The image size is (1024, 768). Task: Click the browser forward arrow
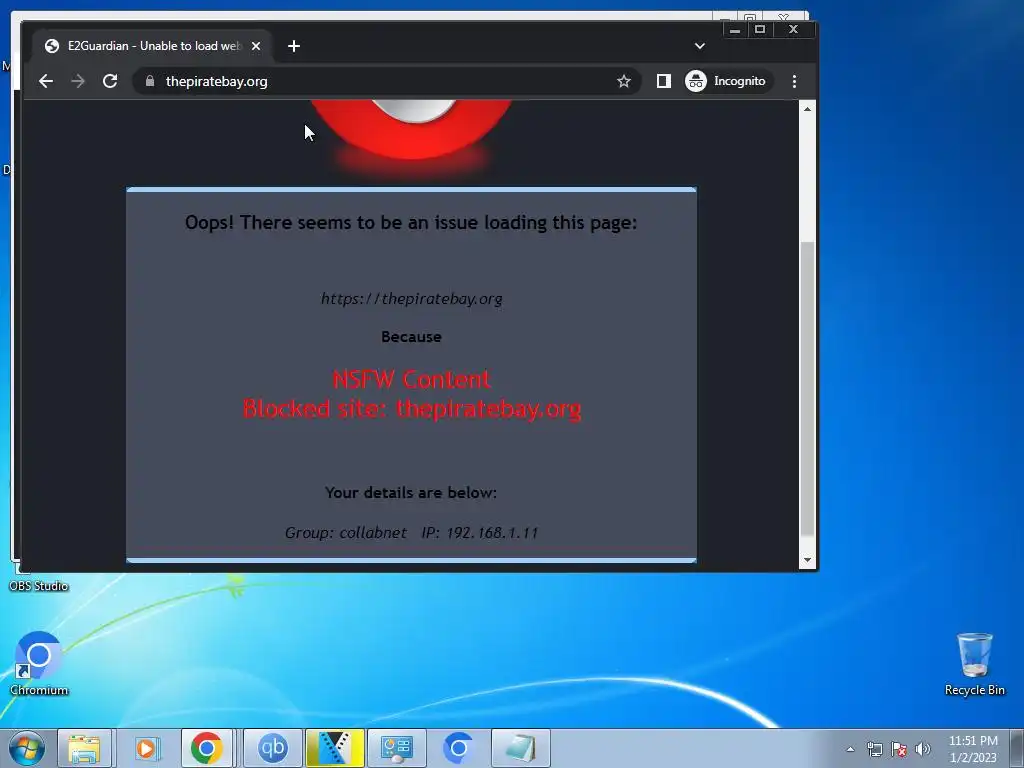pos(78,81)
